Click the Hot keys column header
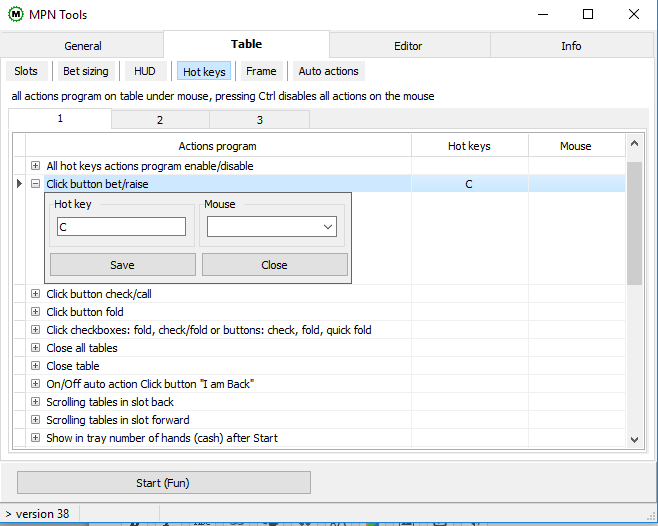The height and width of the screenshot is (526, 658). click(469, 146)
